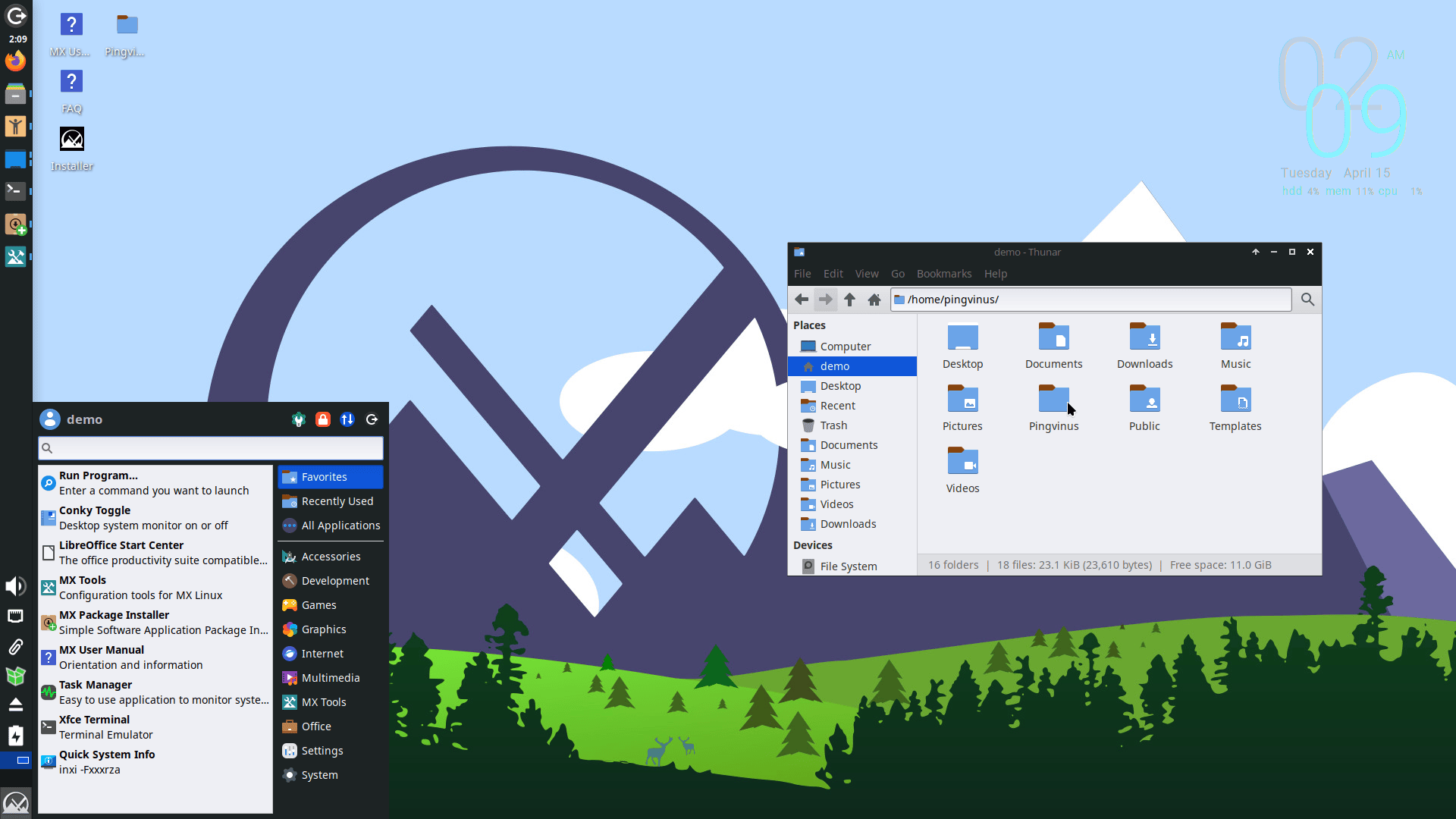Launch Conky Toggle from favorites
The height and width of the screenshot is (819, 1456).
(x=155, y=518)
